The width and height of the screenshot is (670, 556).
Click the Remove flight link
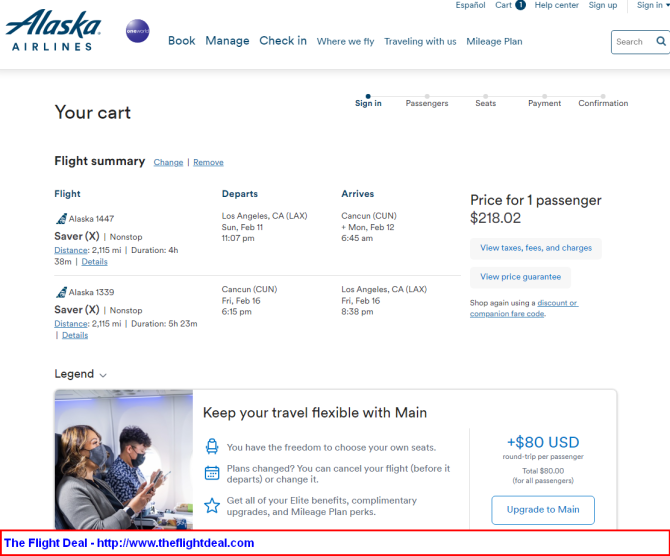point(209,162)
